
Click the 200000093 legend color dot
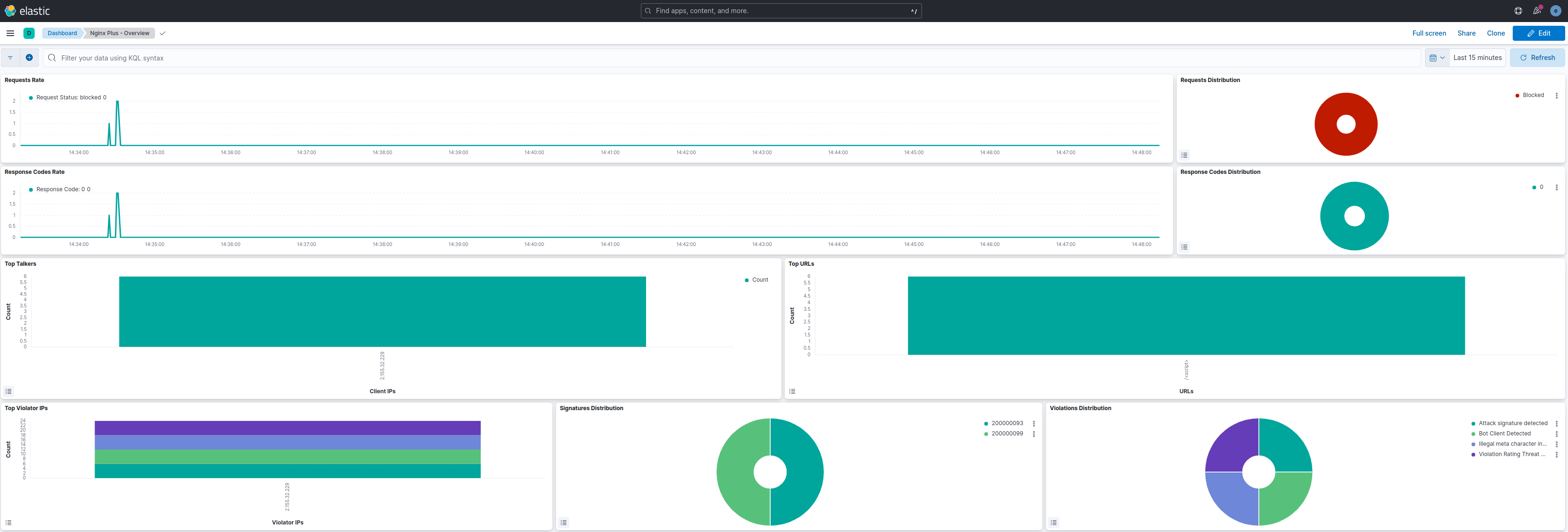click(986, 424)
